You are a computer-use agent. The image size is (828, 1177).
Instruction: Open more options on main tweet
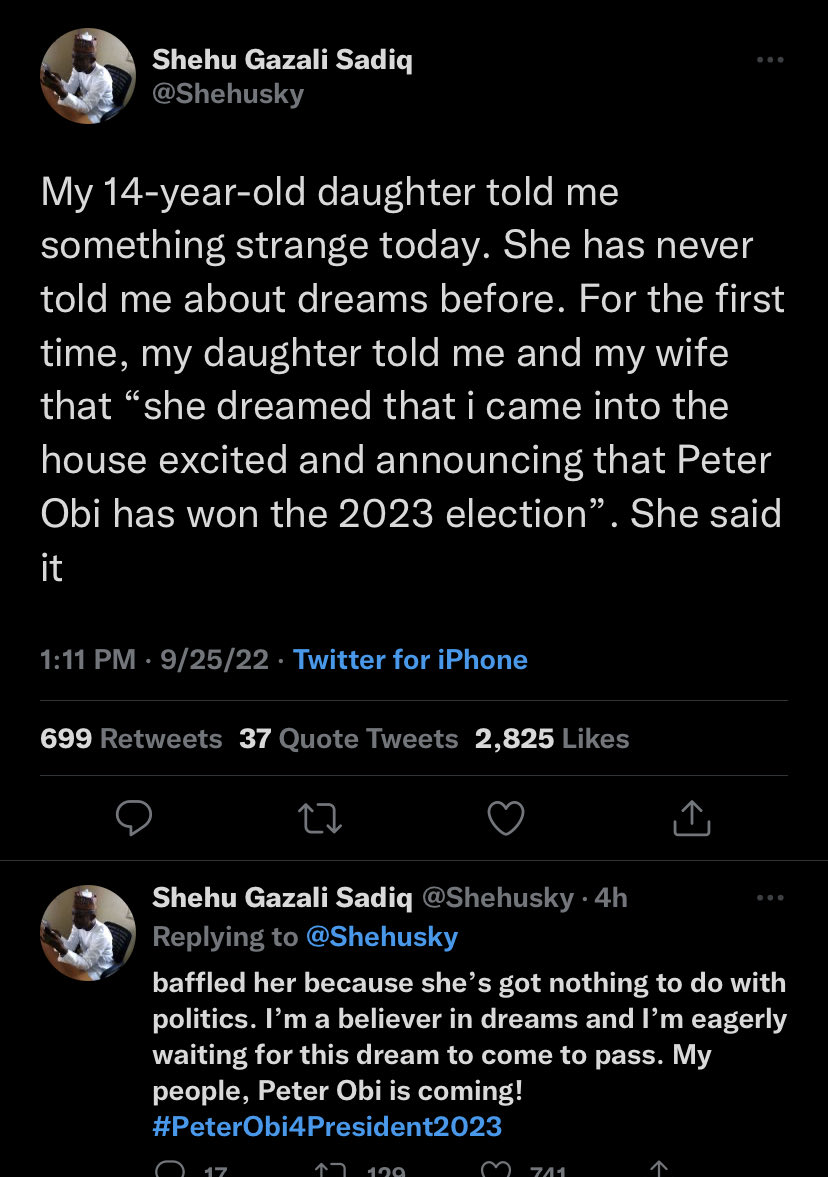point(769,60)
